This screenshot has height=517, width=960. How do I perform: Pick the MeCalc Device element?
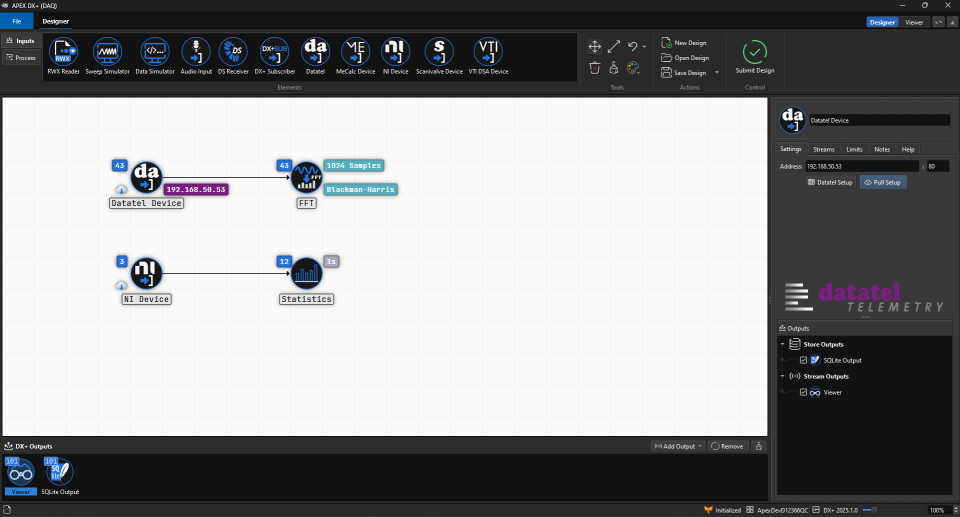click(355, 53)
